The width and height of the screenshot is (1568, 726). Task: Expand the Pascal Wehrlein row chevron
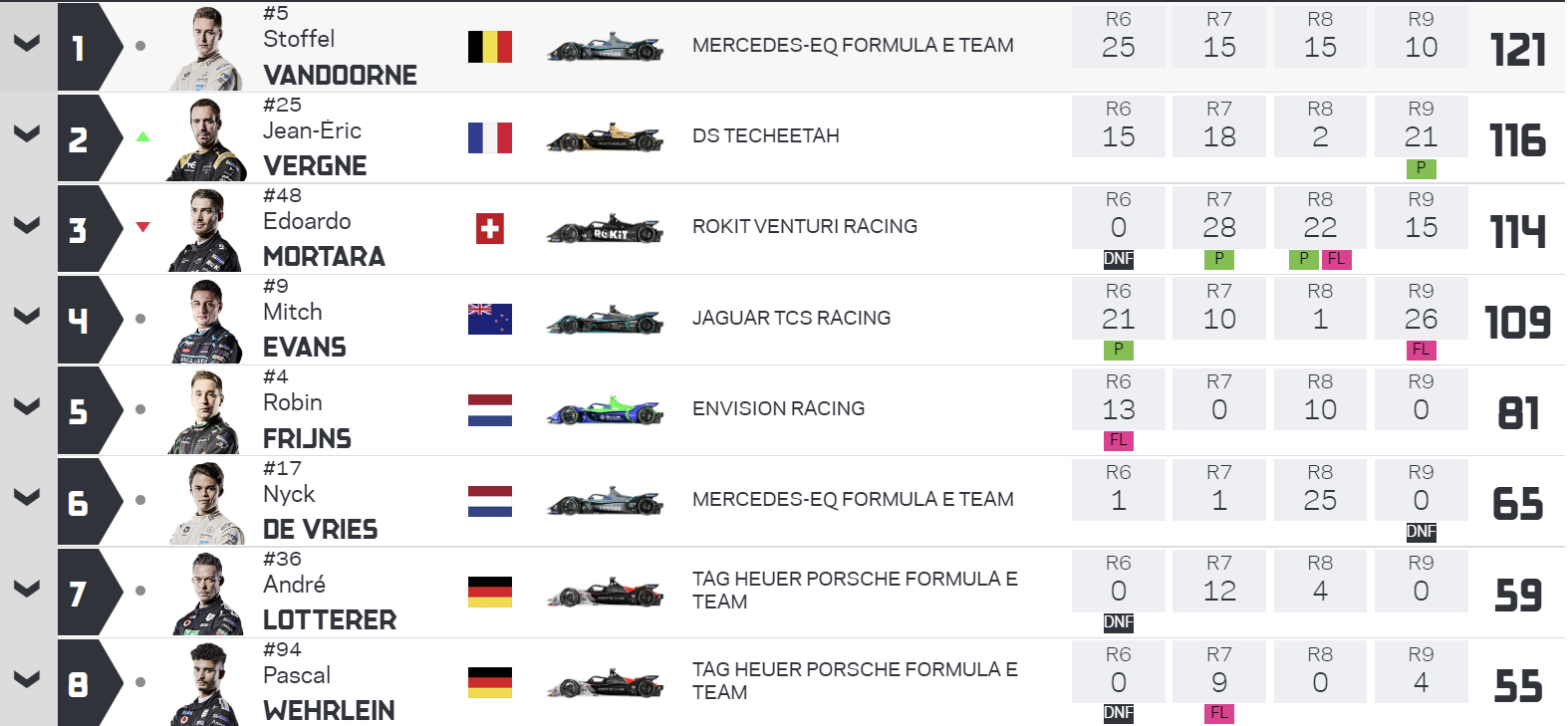coord(27,679)
